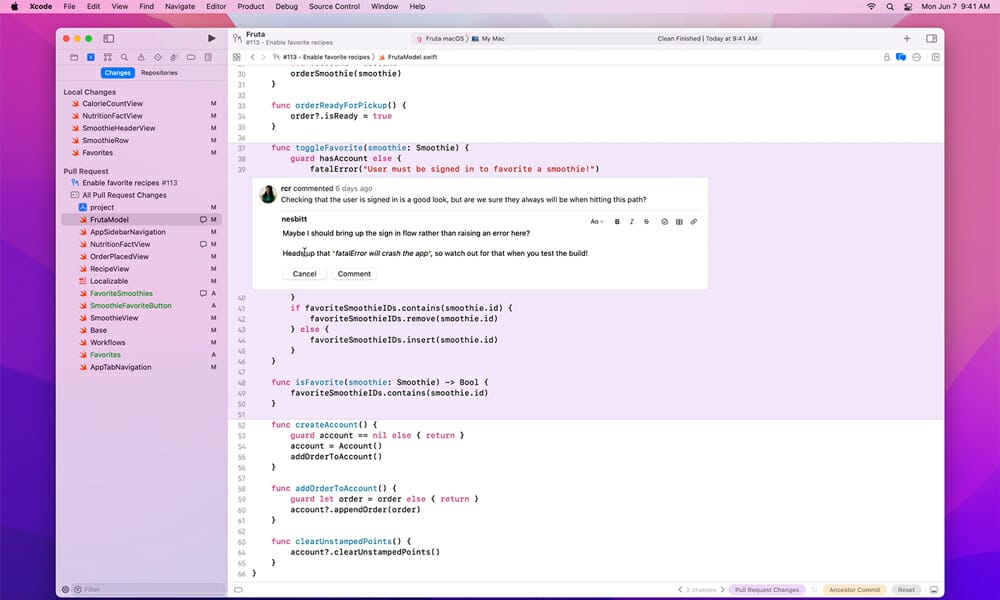
Task: Switch to the Repositories tab
Action: (159, 72)
